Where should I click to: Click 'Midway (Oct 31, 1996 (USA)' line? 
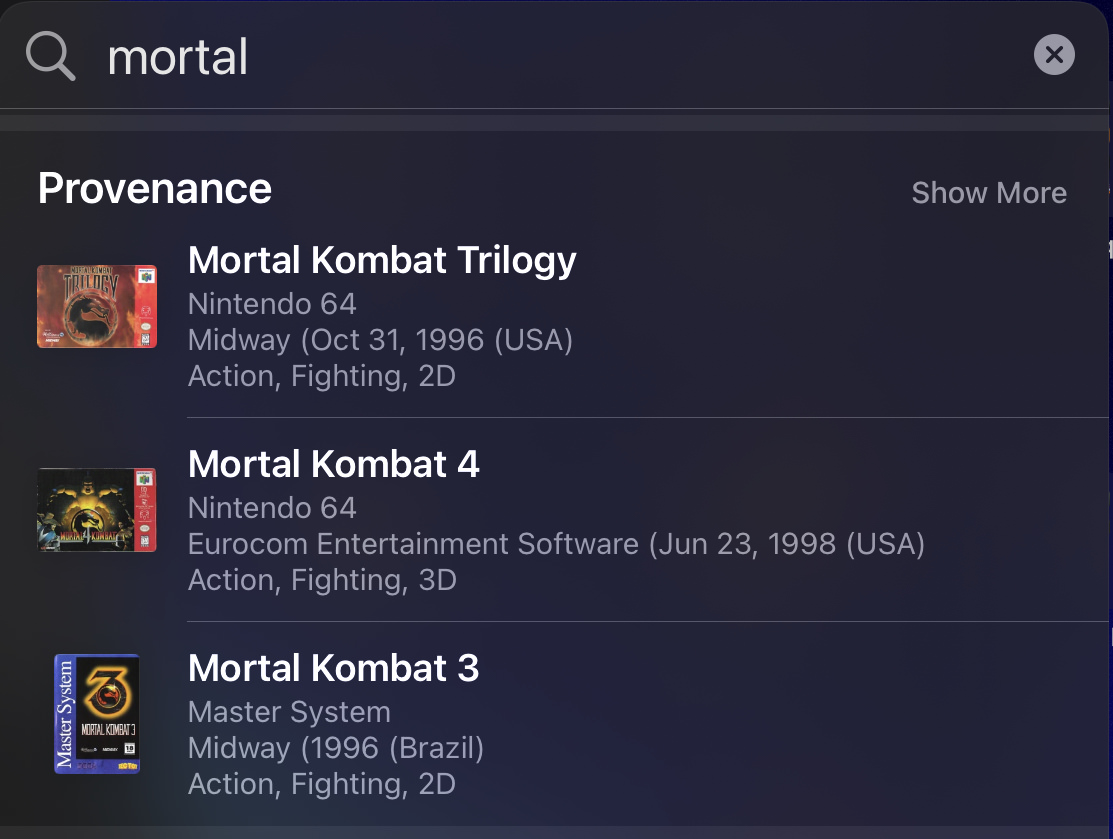click(x=380, y=340)
